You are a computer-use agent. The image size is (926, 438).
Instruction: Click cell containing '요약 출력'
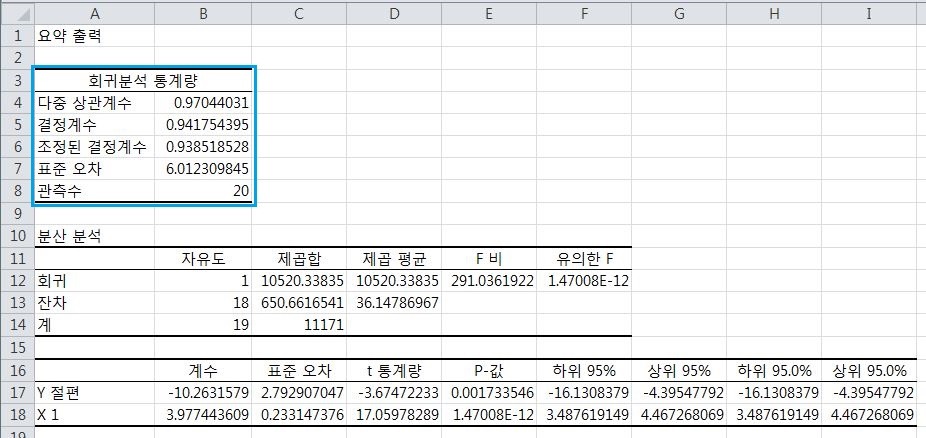coord(94,36)
